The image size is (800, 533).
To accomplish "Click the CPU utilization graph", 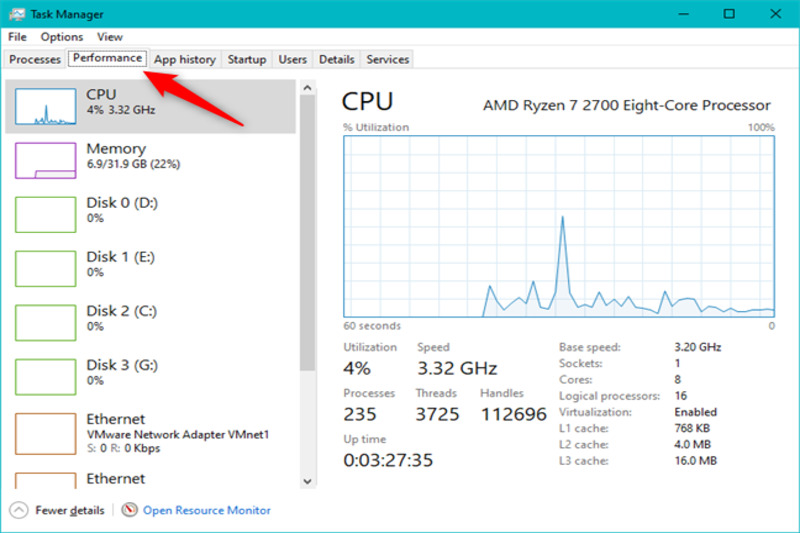I will [x=559, y=226].
